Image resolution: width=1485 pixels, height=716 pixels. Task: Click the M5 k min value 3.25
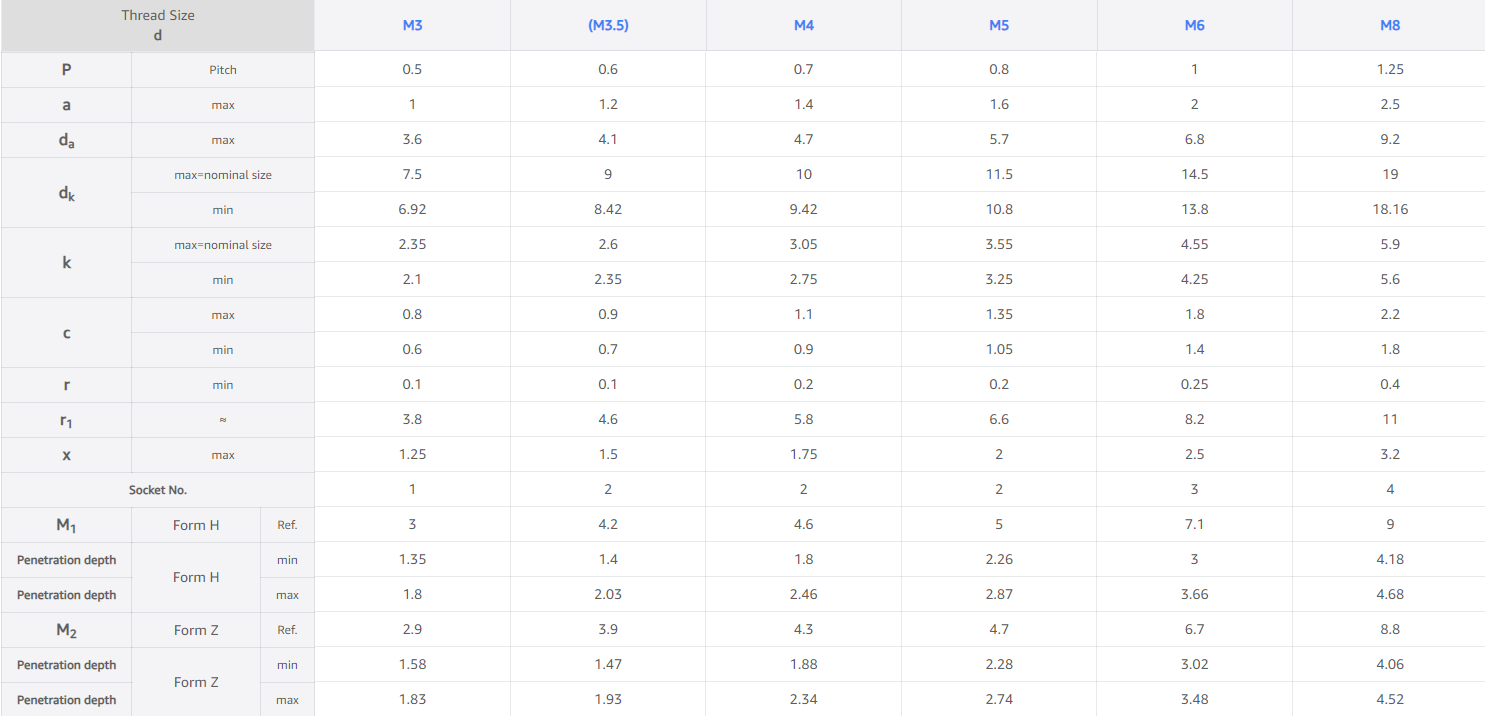999,279
